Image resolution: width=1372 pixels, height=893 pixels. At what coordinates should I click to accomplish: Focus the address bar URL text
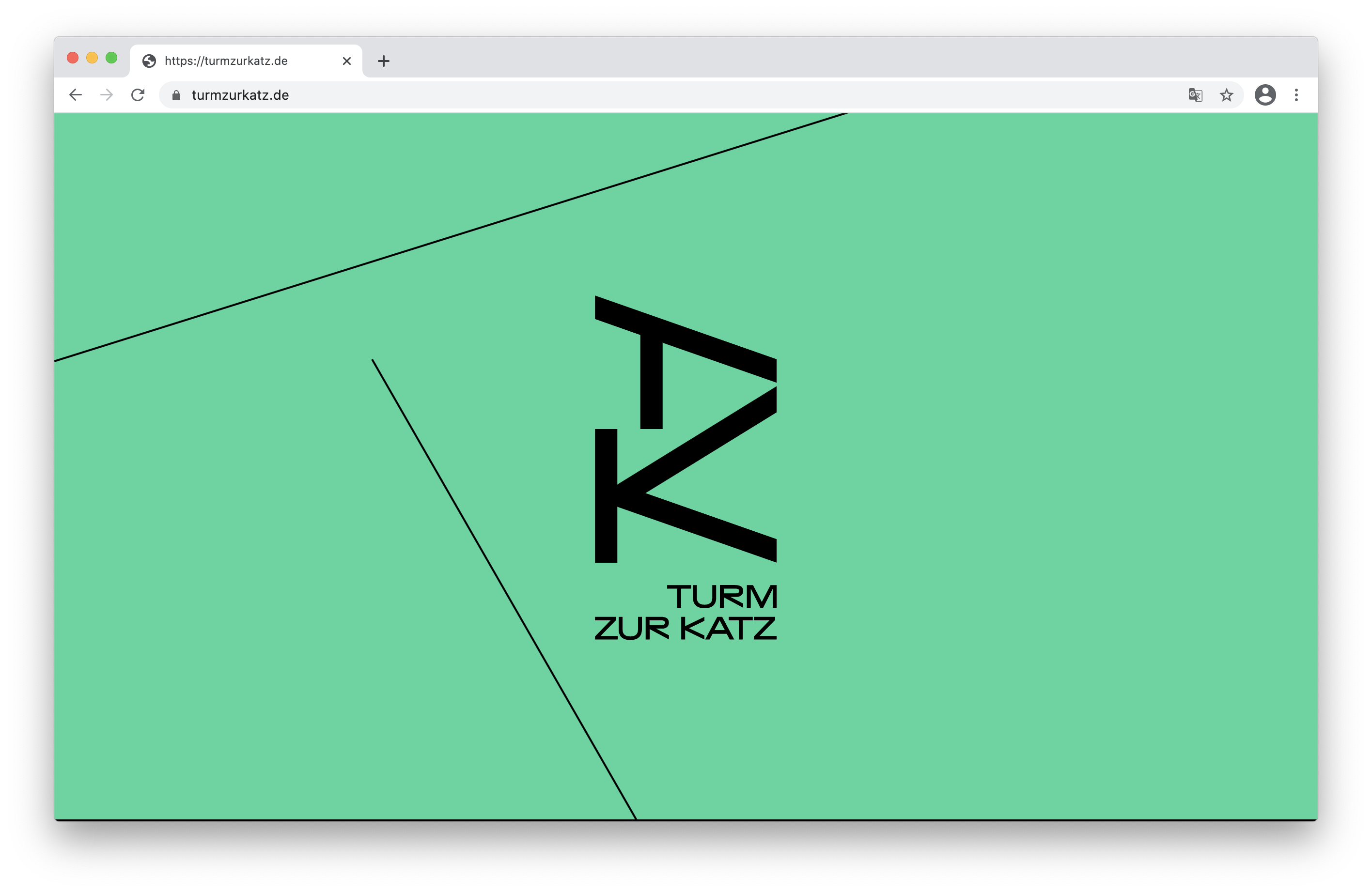(240, 95)
